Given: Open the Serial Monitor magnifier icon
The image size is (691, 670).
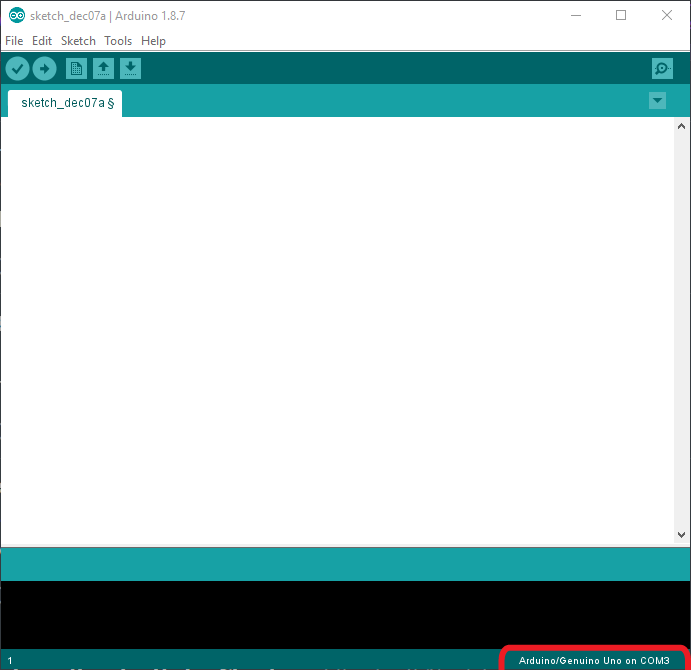Looking at the screenshot, I should [662, 69].
